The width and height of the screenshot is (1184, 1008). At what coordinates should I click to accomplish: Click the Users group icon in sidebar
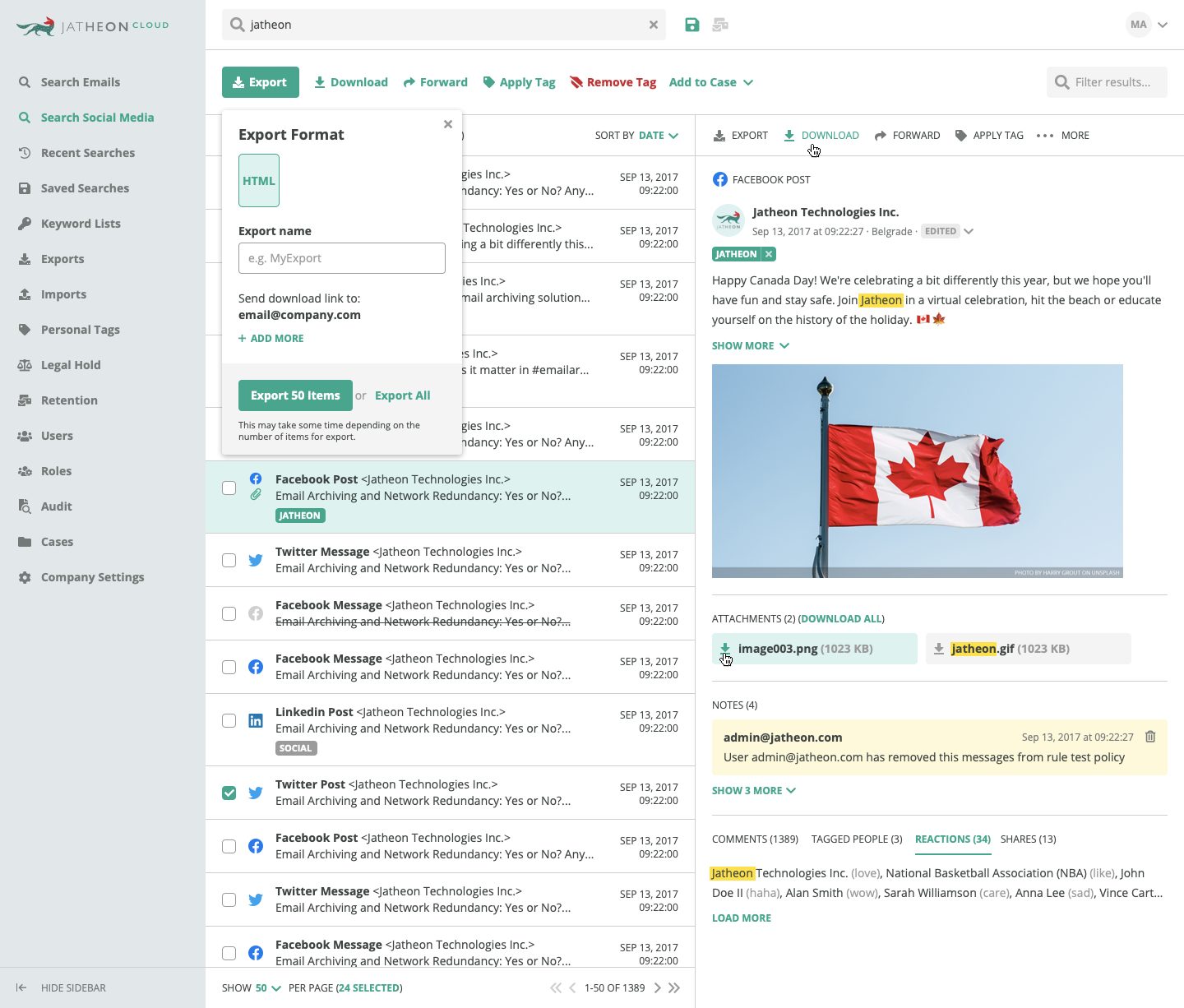(x=25, y=436)
